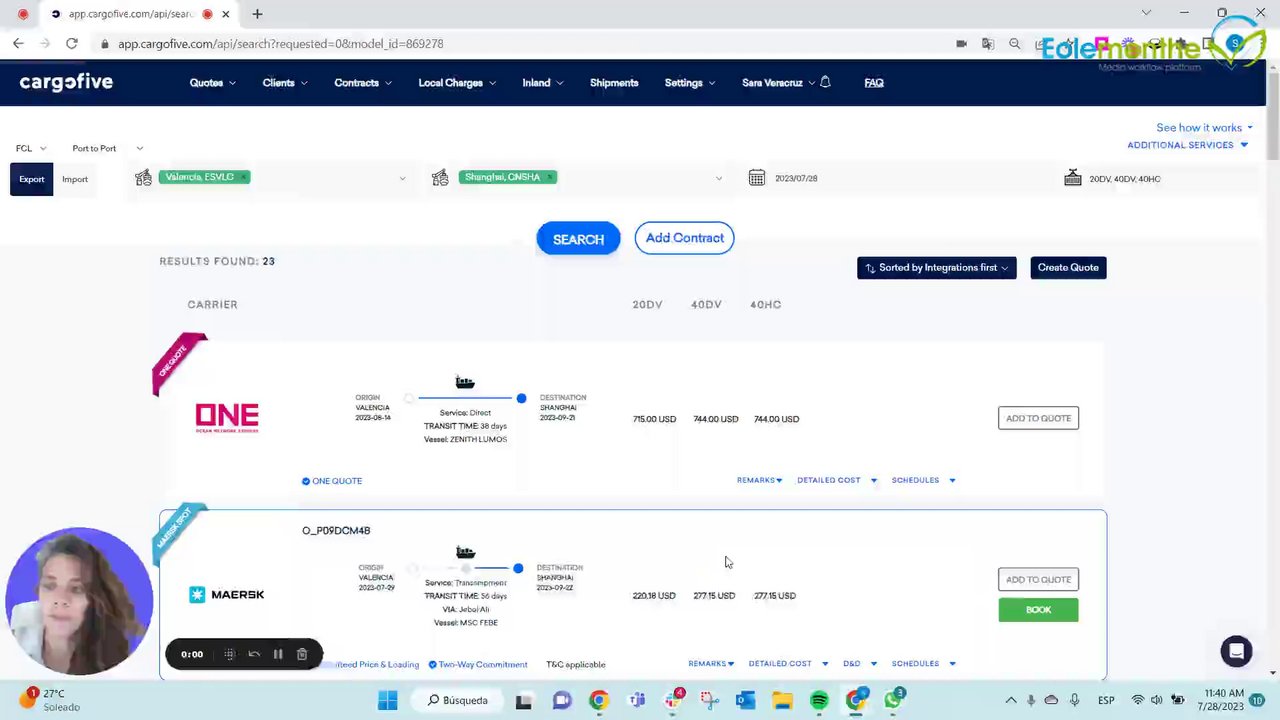Viewport: 1280px width, 720px height.
Task: Open WhatsApp from the taskbar
Action: [x=893, y=700]
